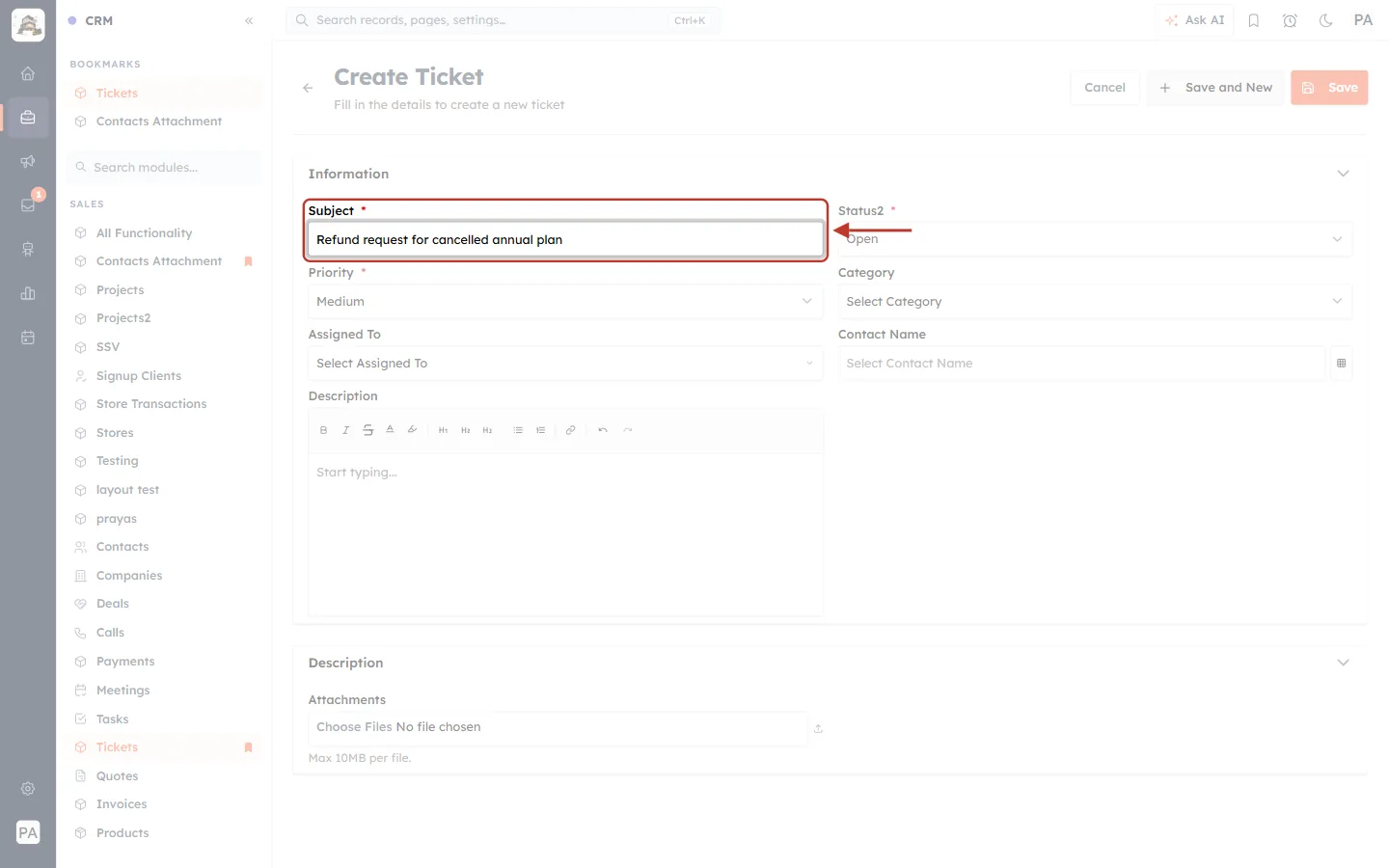Click the Save and New button
Screen dimensions: 1389x868
tap(1215, 88)
